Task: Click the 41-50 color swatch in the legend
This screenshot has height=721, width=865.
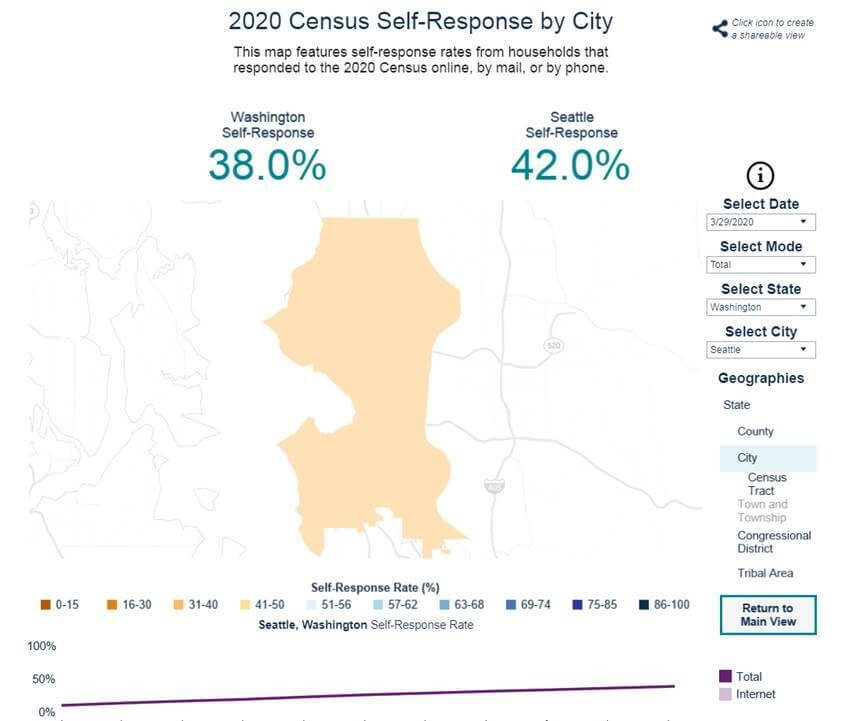Action: pyautogui.click(x=245, y=604)
